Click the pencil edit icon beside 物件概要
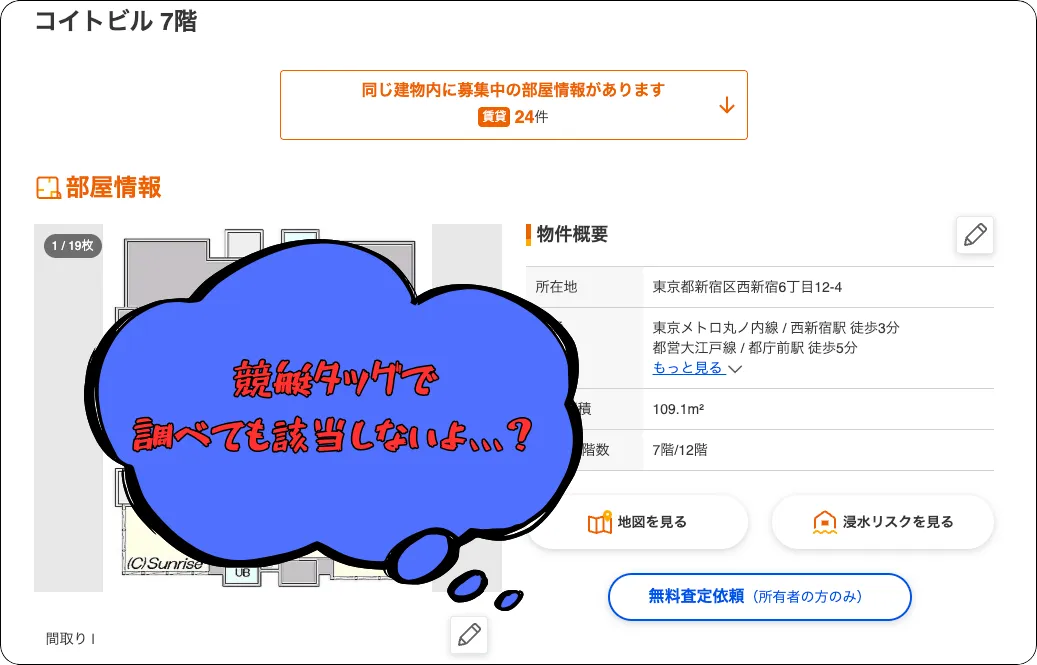The width and height of the screenshot is (1037, 665). 975,235
